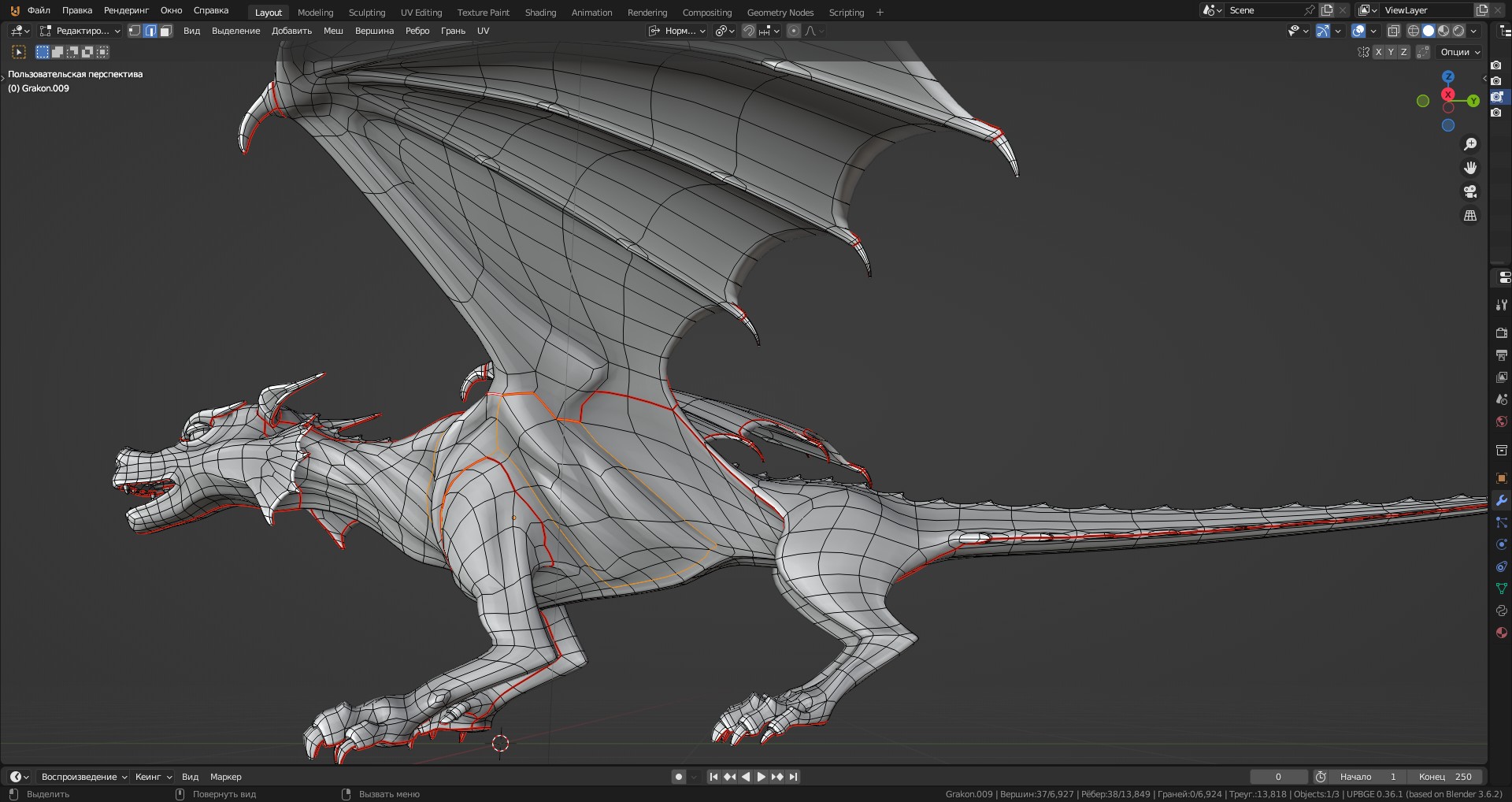Toggle X axis mesh symmetry

pos(1378,52)
